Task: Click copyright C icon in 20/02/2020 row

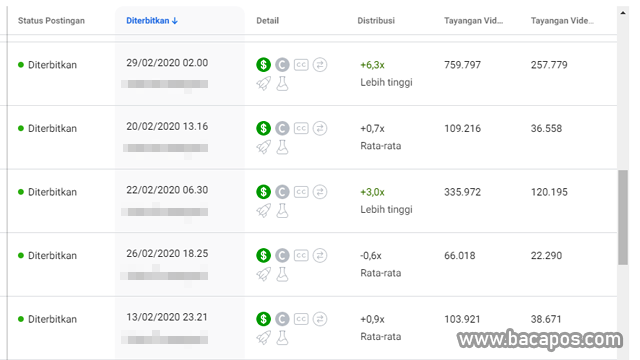Action: tap(282, 128)
